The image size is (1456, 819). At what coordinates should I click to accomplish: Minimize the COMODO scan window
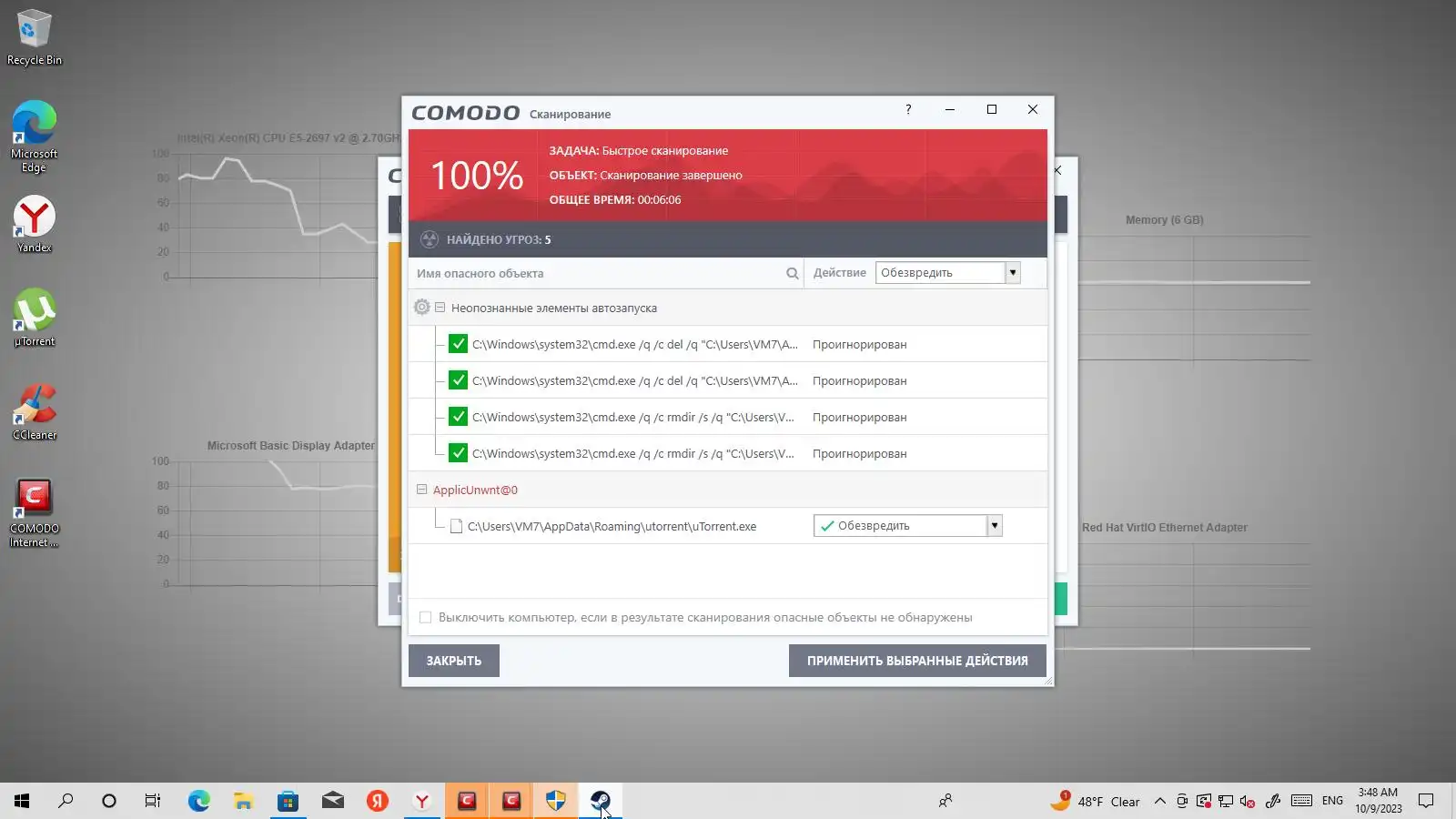tap(950, 109)
